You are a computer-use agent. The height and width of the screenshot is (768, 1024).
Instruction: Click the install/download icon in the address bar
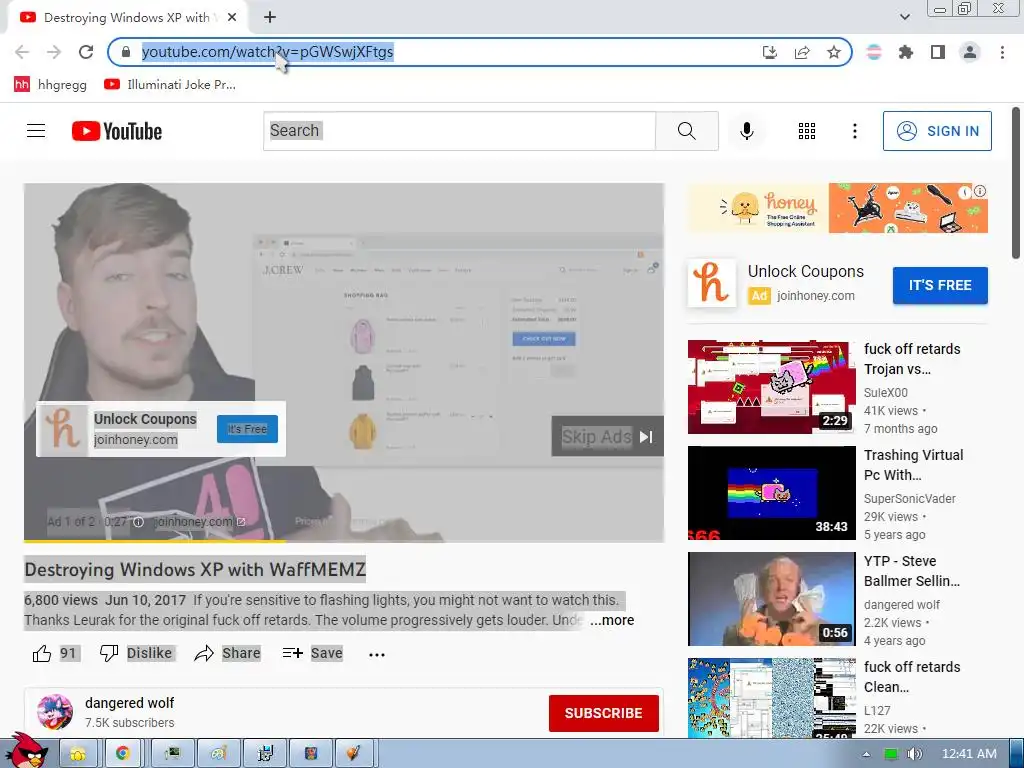(770, 52)
